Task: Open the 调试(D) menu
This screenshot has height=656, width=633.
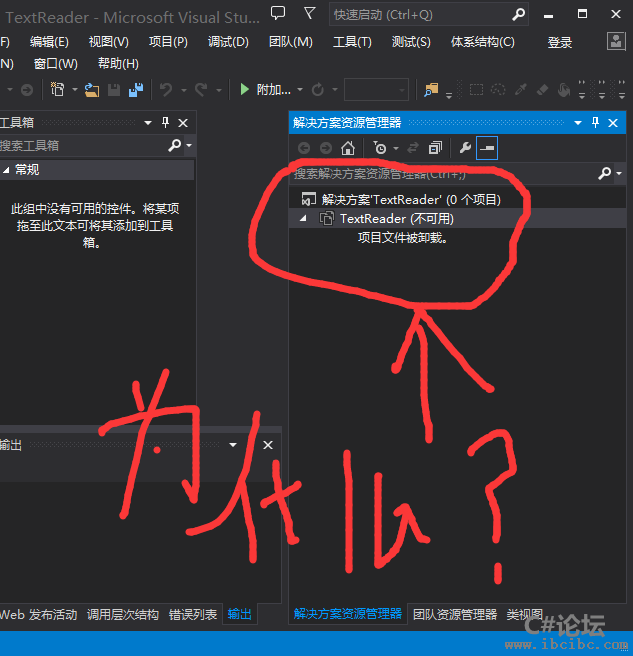Action: pyautogui.click(x=228, y=42)
